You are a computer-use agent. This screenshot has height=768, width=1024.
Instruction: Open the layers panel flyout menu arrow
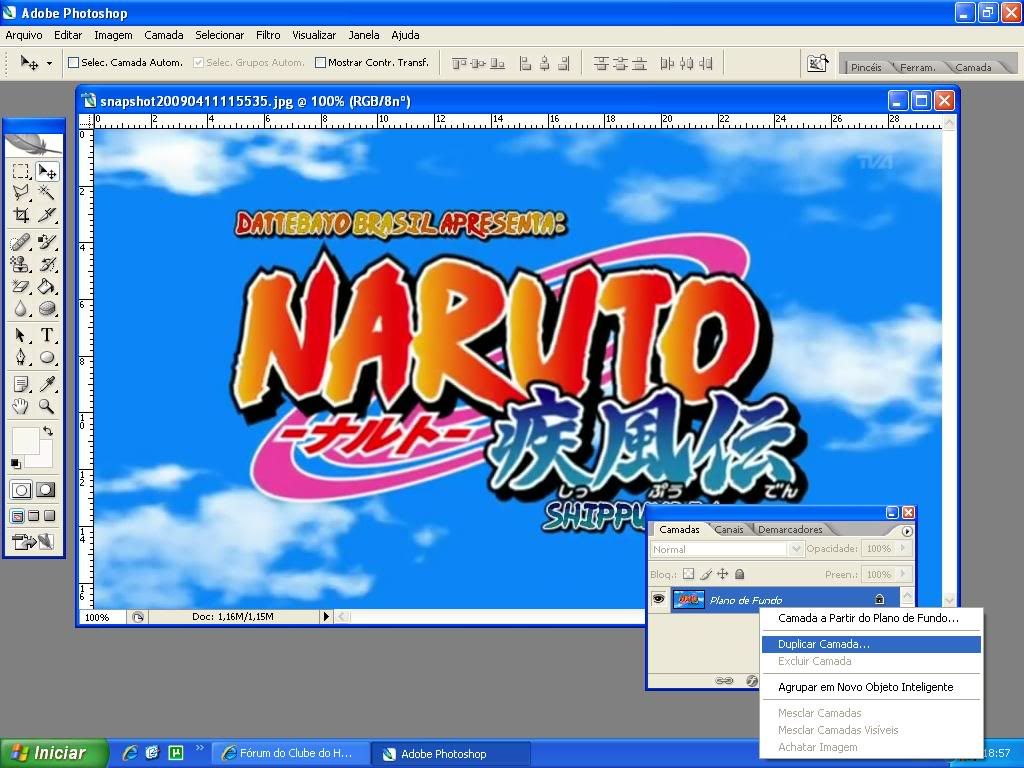click(x=906, y=531)
